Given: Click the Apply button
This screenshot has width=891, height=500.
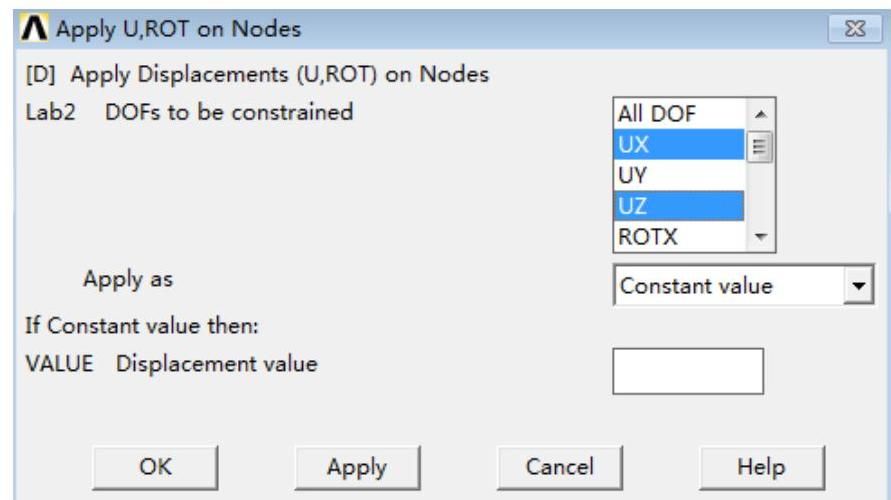Looking at the screenshot, I should click(x=357, y=466).
